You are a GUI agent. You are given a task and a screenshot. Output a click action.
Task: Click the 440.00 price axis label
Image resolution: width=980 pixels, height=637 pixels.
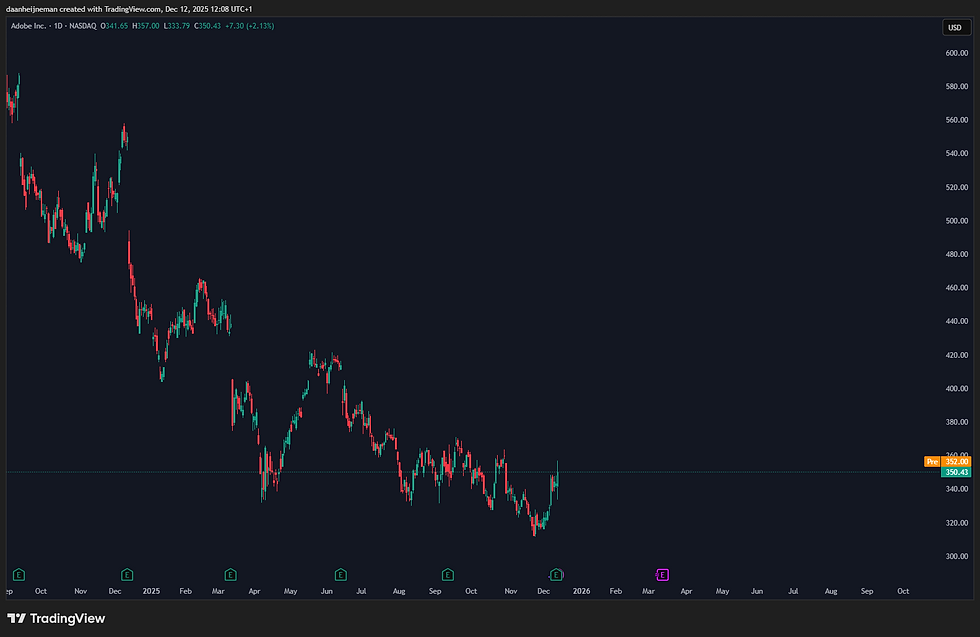point(956,321)
